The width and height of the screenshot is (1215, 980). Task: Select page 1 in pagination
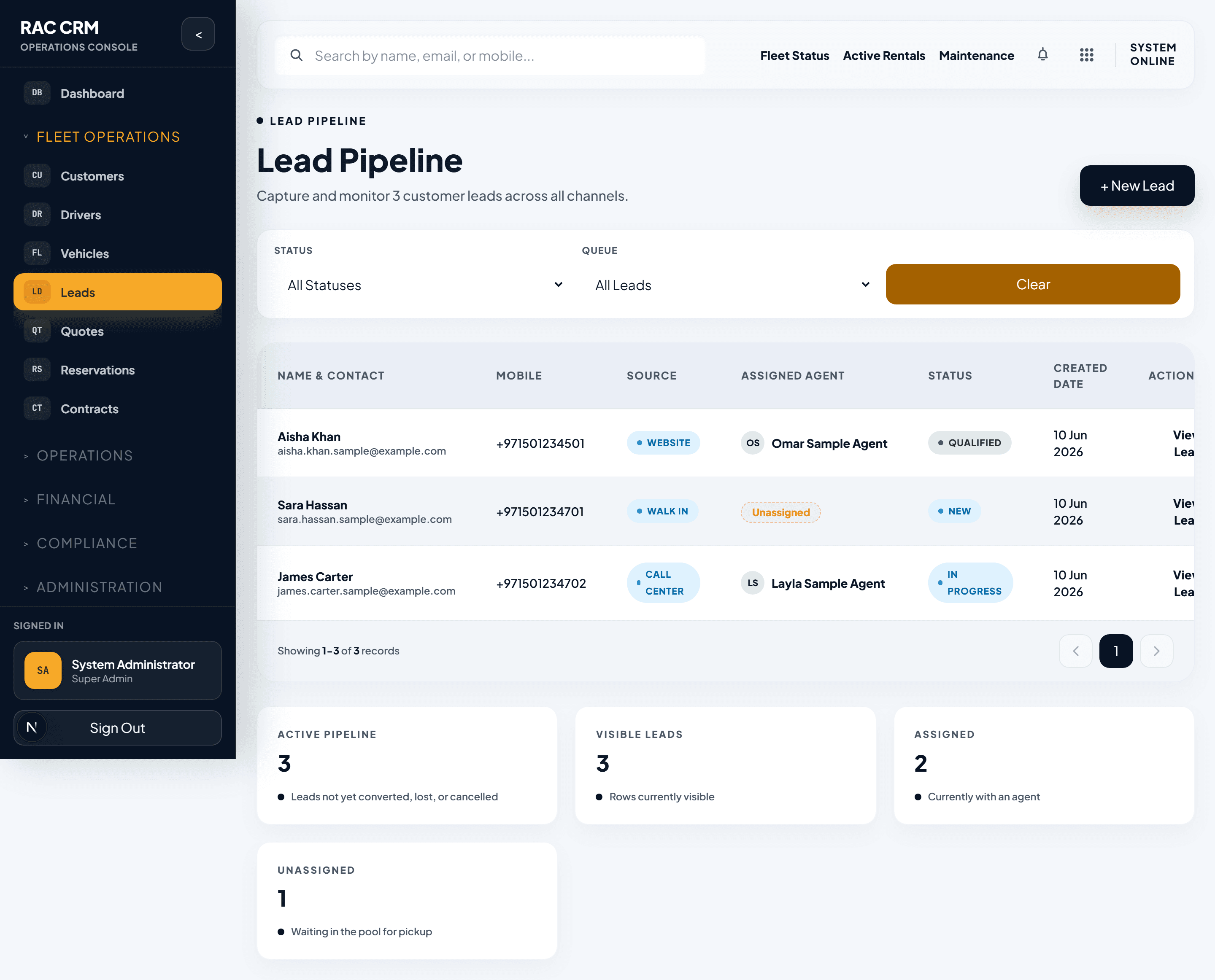(1116, 651)
